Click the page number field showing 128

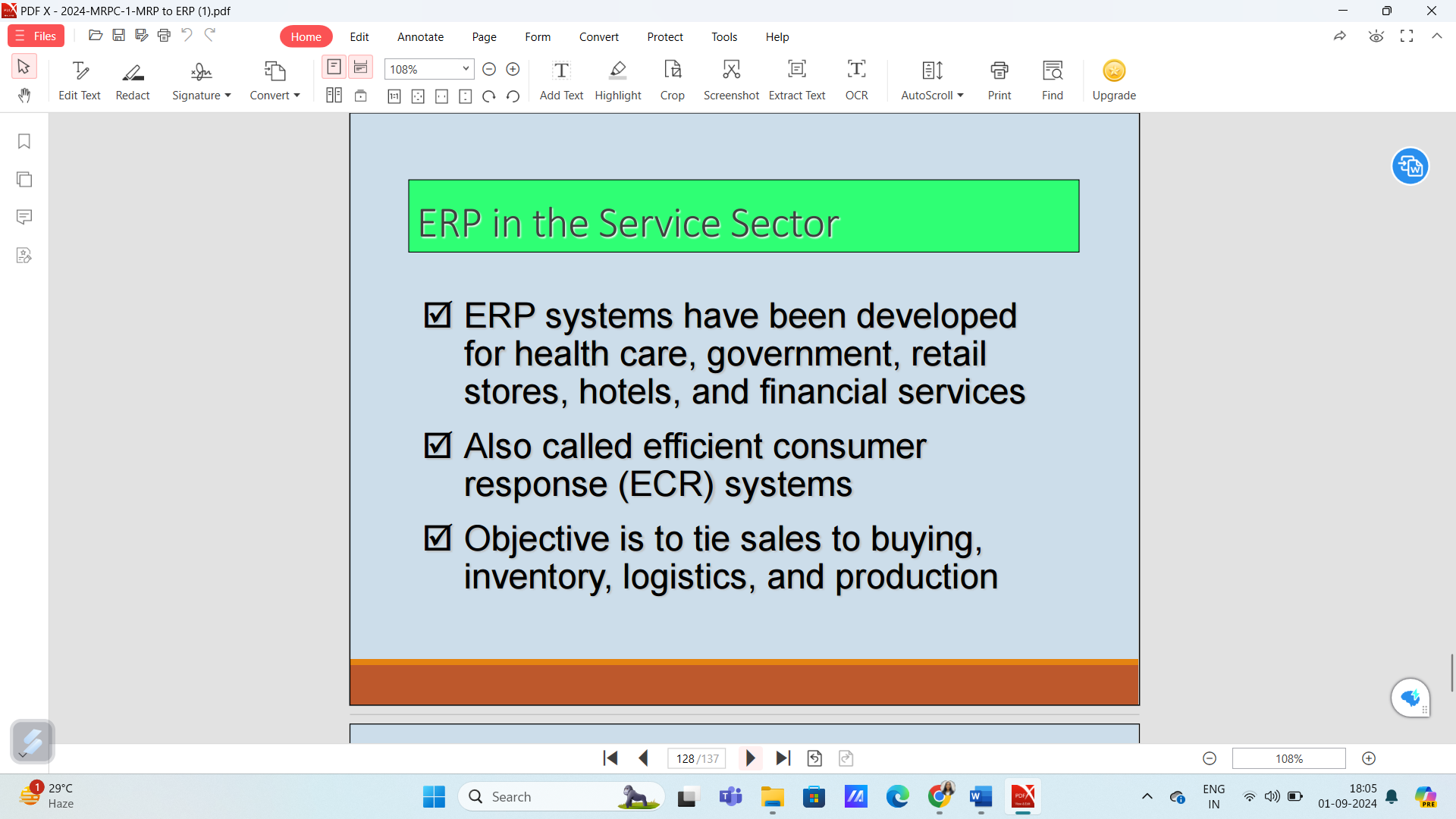tap(697, 758)
